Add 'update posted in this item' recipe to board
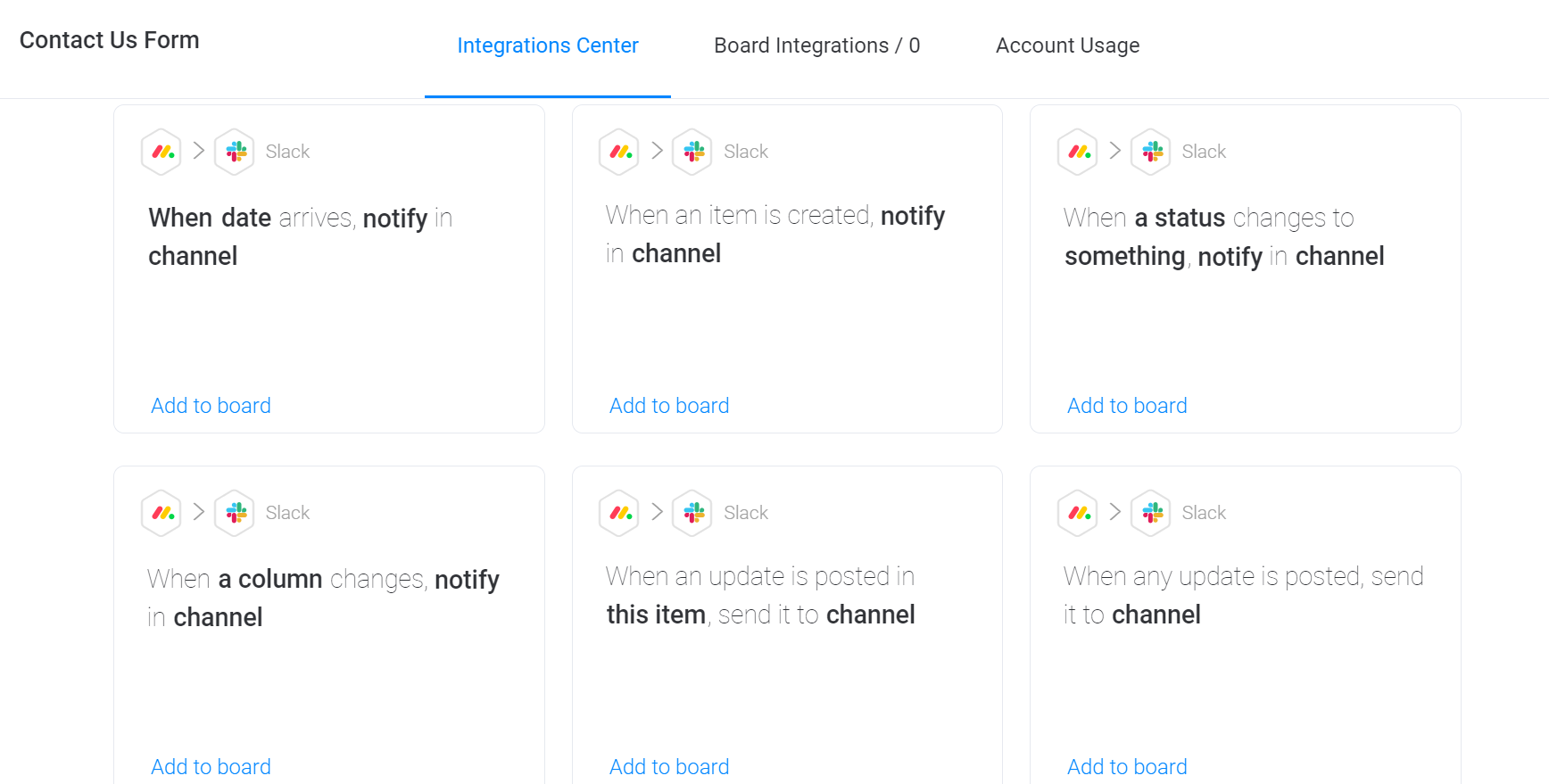The image size is (1549, 784). point(669,767)
